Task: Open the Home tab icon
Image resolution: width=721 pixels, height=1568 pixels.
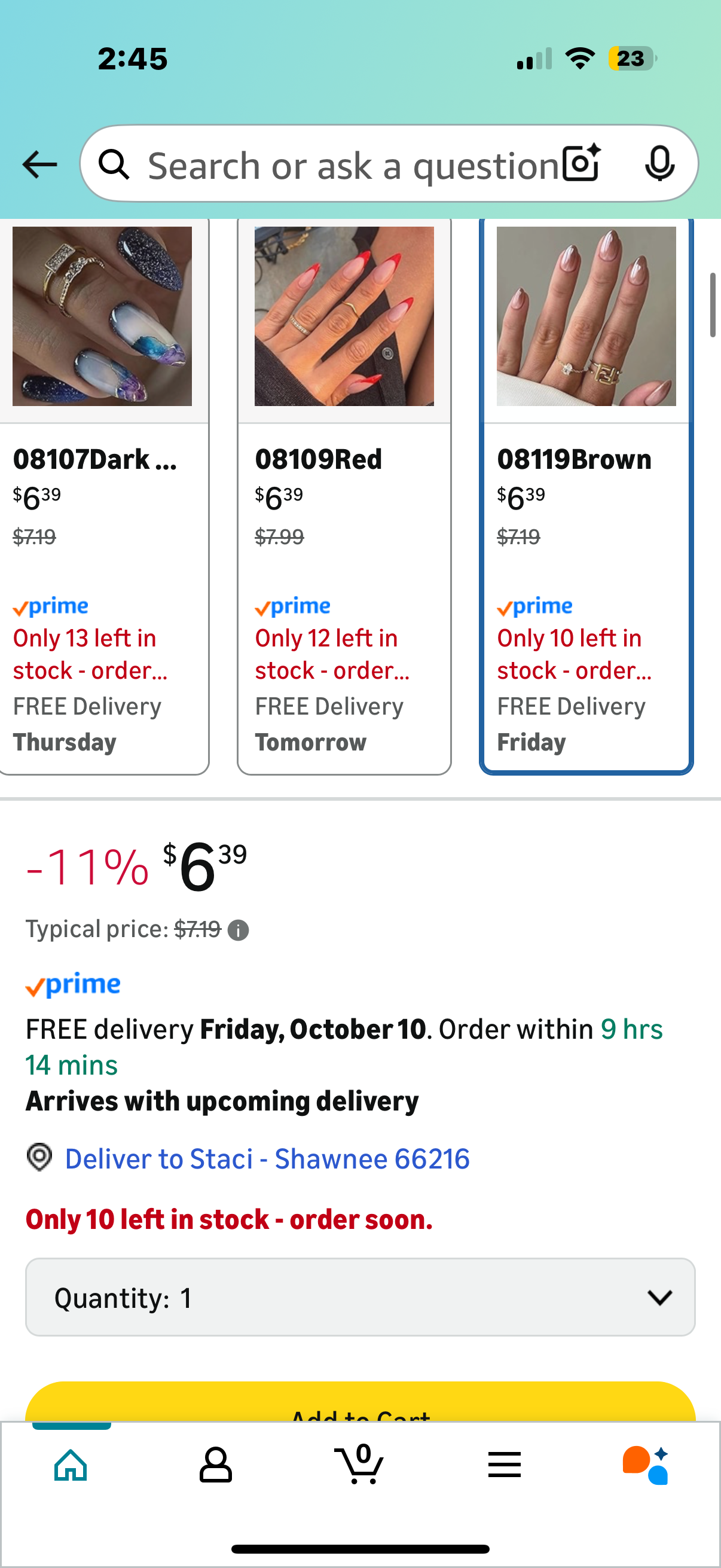Action: (x=71, y=1465)
